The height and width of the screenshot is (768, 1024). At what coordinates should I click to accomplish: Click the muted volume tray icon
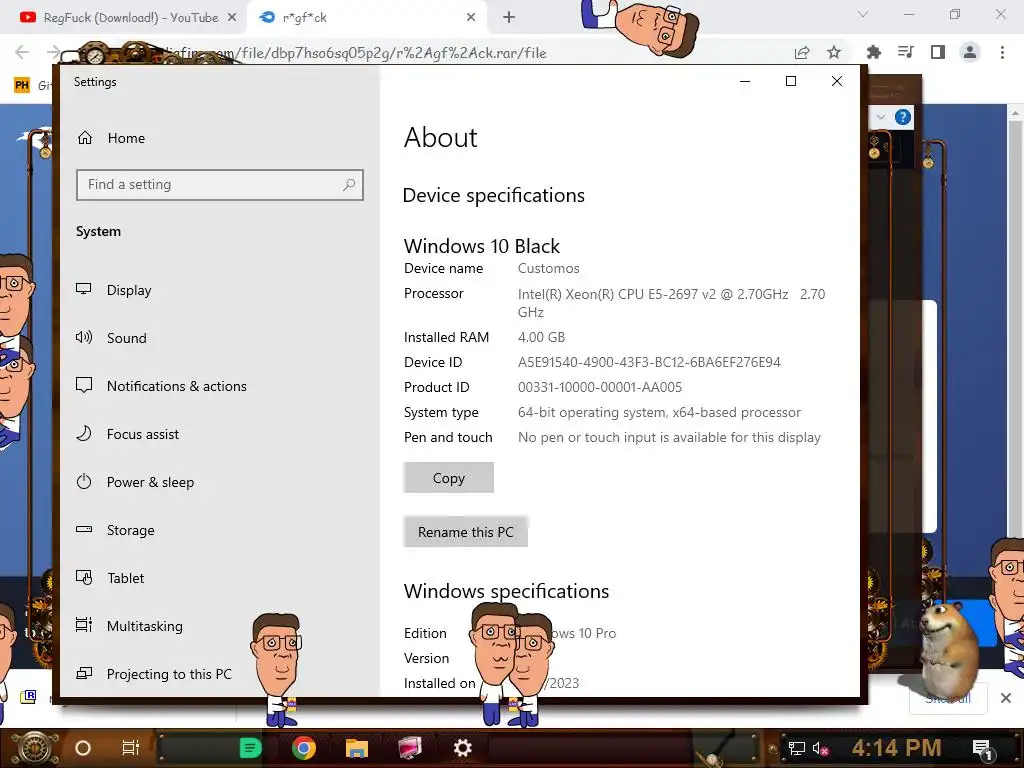pyautogui.click(x=820, y=748)
